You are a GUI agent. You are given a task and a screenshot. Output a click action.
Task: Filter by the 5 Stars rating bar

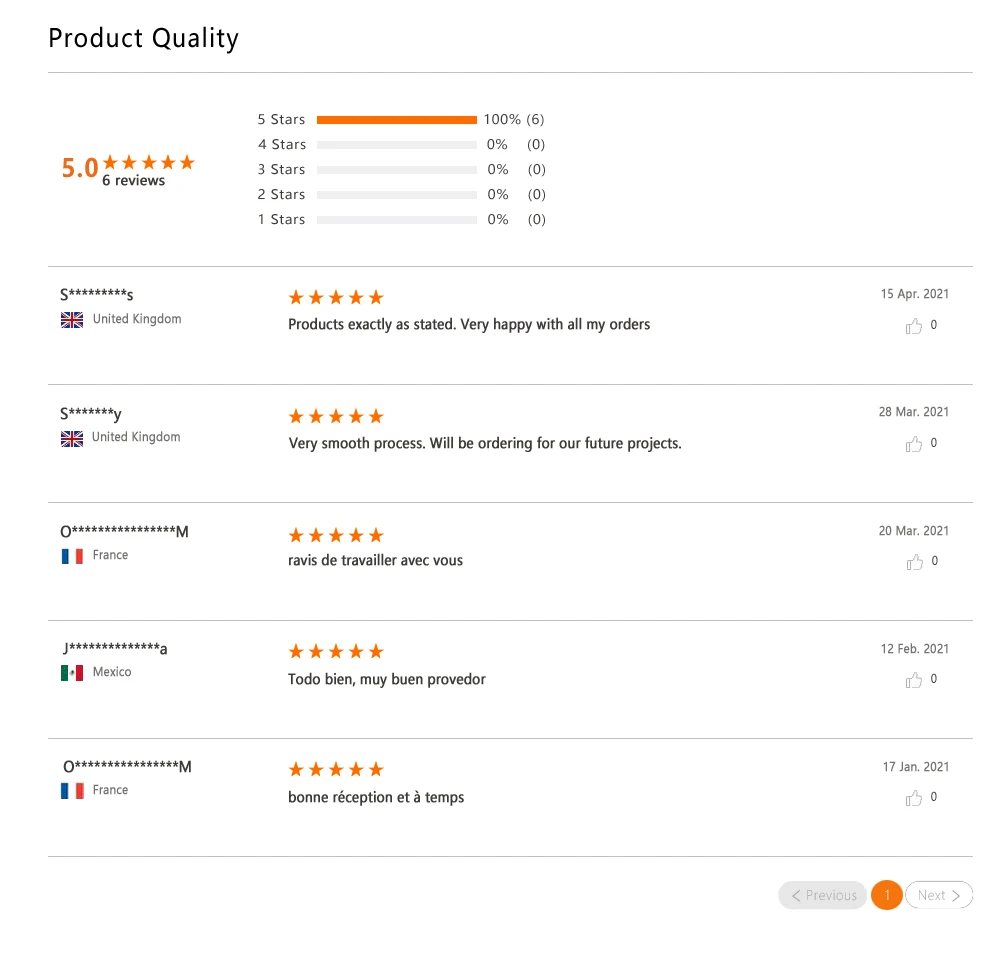tap(396, 120)
